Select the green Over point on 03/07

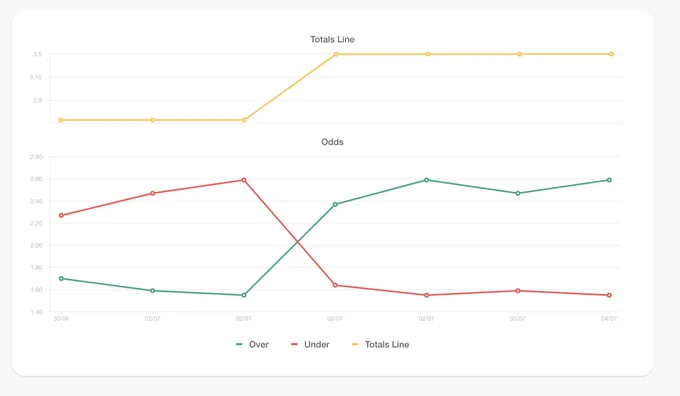point(518,193)
